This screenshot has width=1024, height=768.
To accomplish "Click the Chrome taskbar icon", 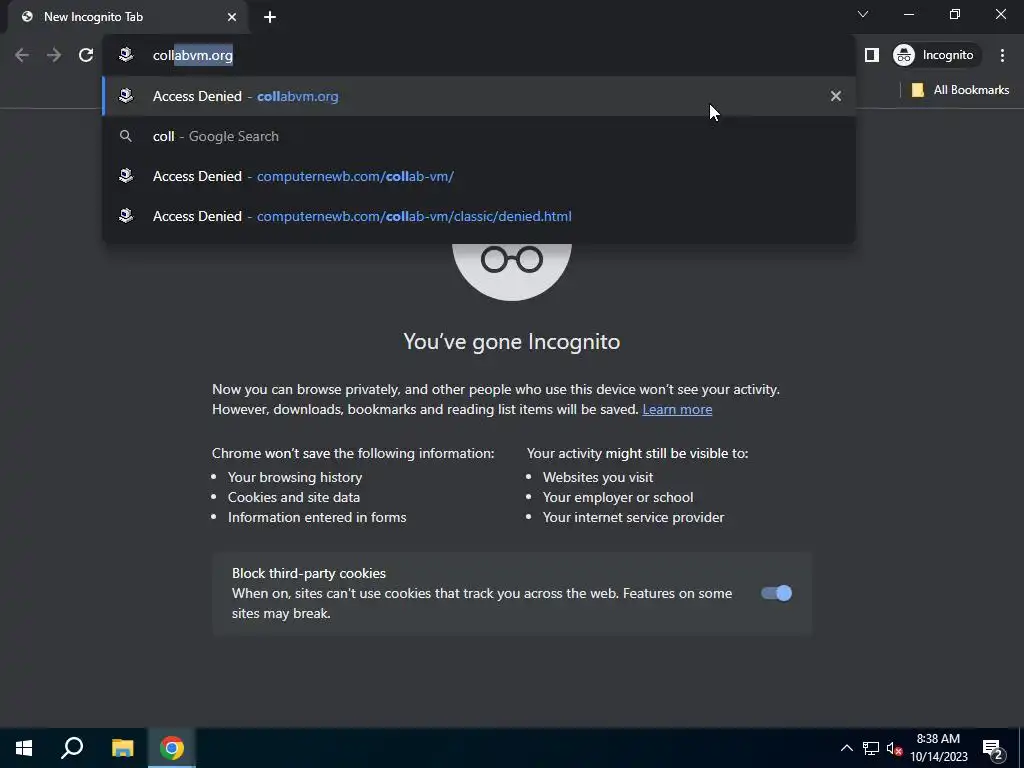I will 172,748.
